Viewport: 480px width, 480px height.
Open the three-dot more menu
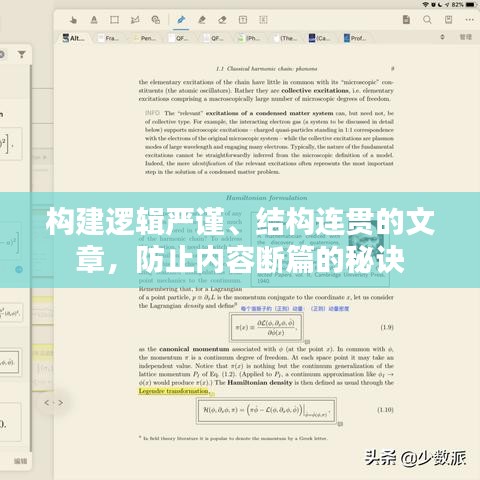click(x=470, y=20)
